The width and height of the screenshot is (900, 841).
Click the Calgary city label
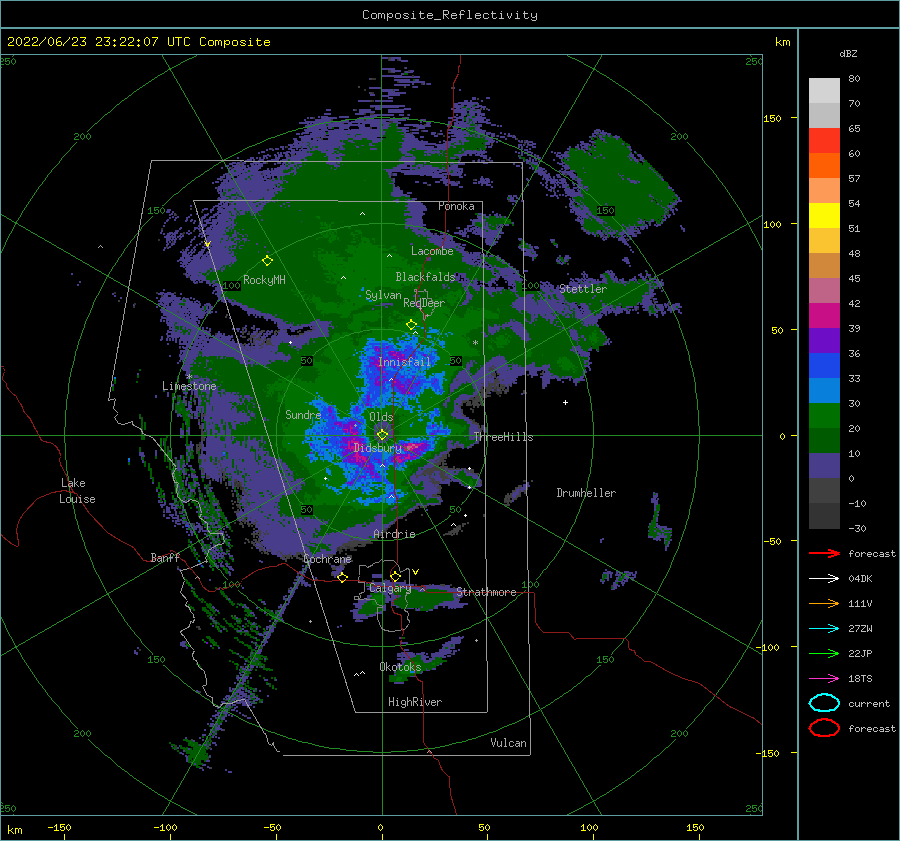tap(390, 588)
